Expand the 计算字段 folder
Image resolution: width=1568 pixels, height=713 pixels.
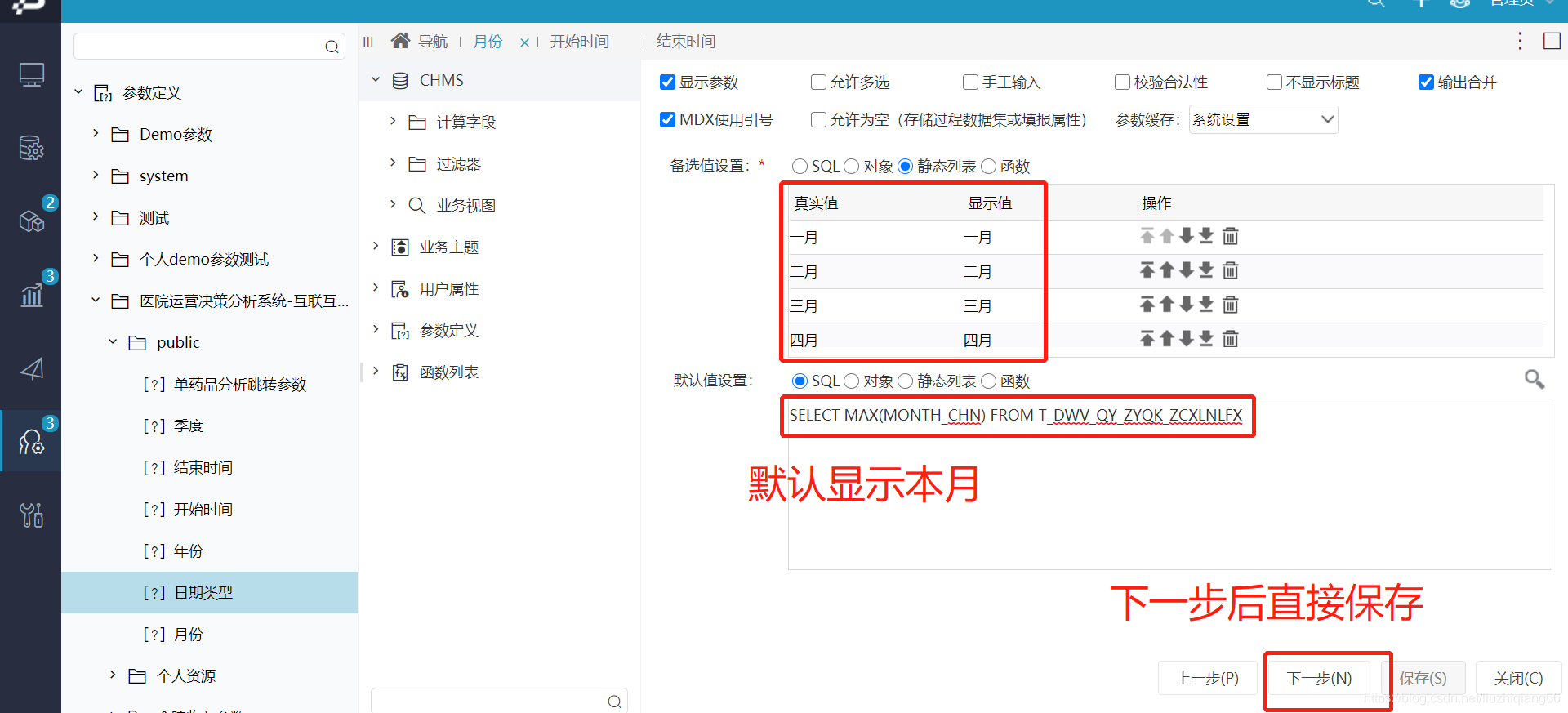tap(393, 121)
